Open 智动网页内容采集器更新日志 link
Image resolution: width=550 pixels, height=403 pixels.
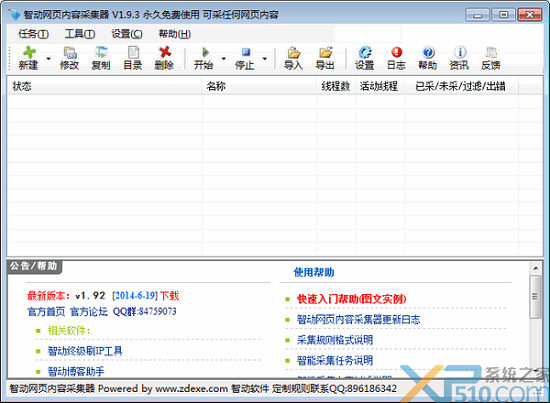(358, 320)
